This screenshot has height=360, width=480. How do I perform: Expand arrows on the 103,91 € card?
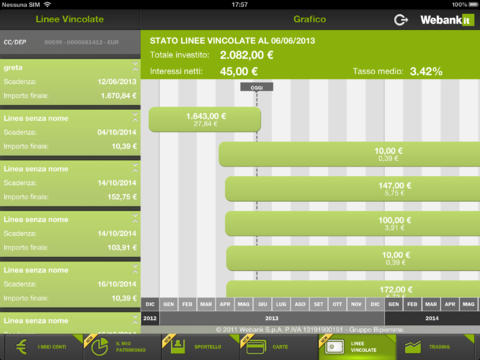point(135,218)
